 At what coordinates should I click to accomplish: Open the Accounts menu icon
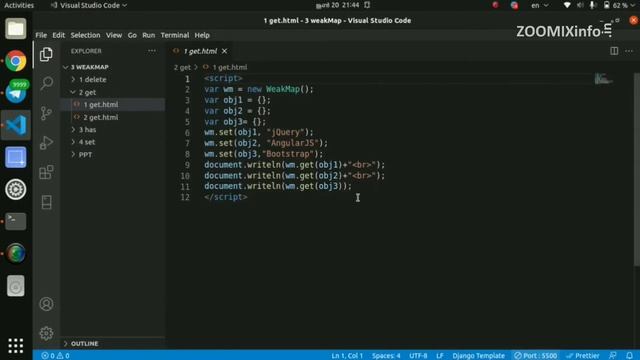(46, 304)
